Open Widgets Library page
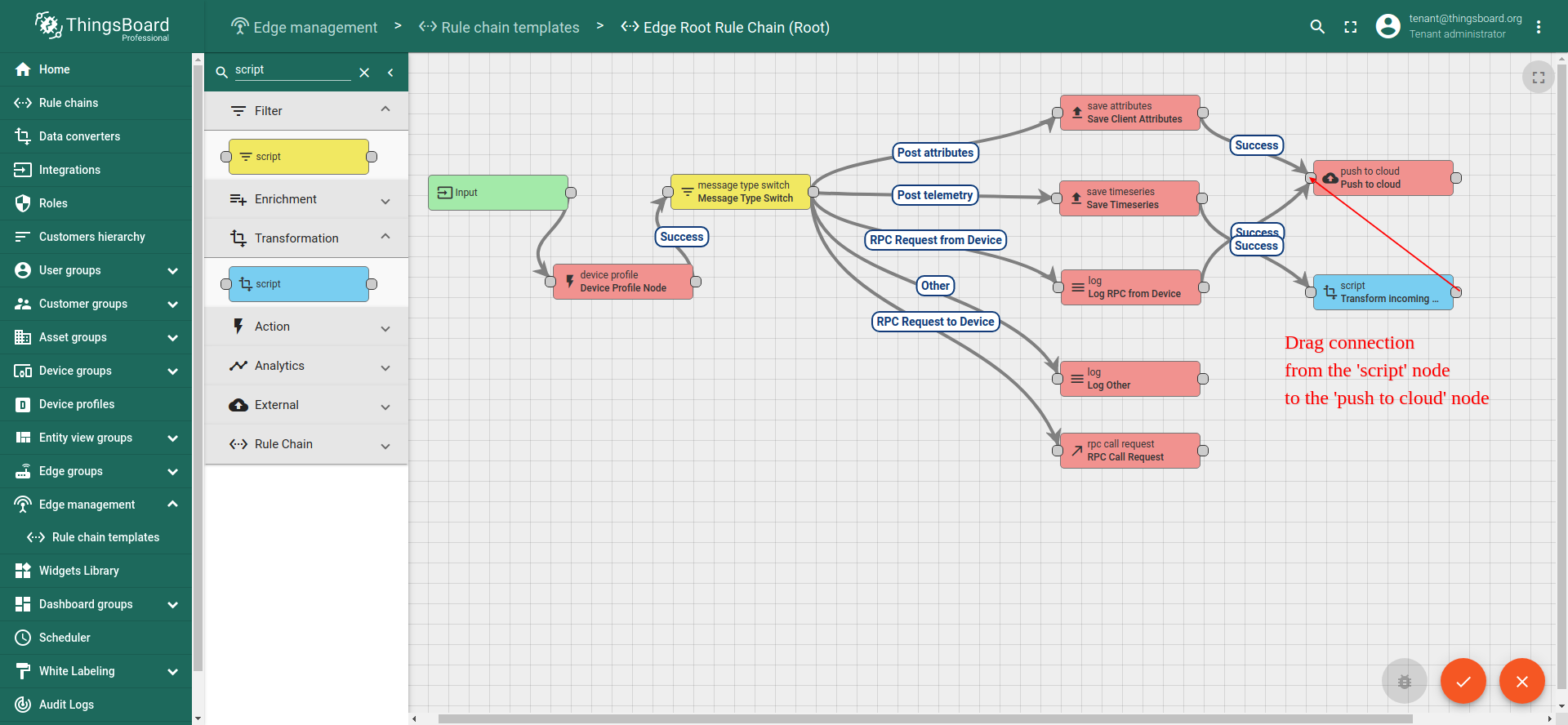The width and height of the screenshot is (1568, 725). coord(96,571)
